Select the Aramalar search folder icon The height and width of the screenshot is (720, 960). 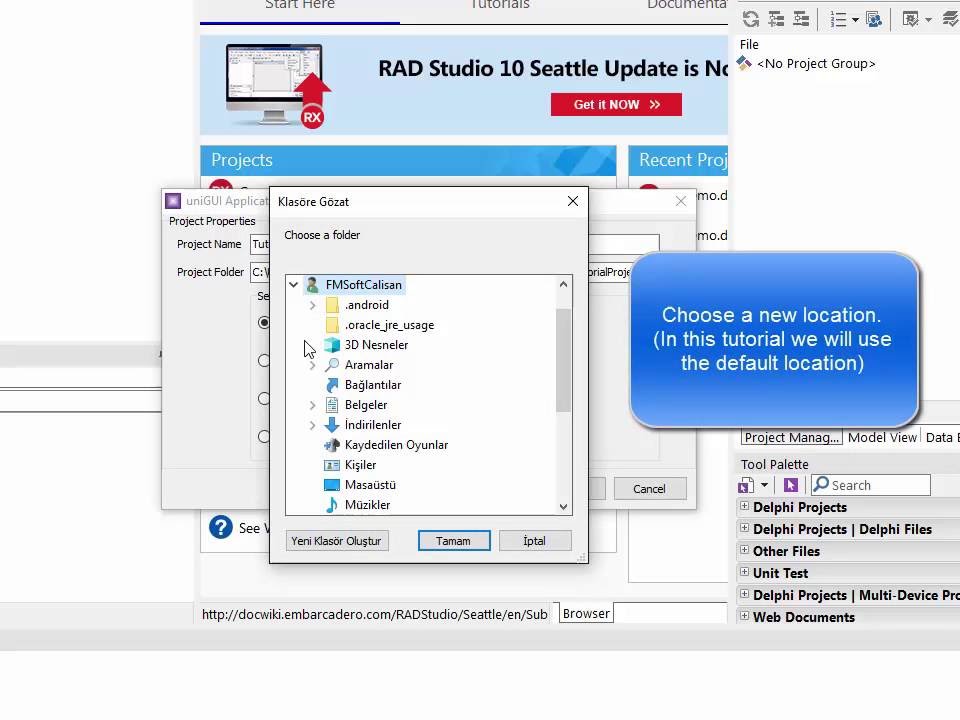(x=332, y=365)
